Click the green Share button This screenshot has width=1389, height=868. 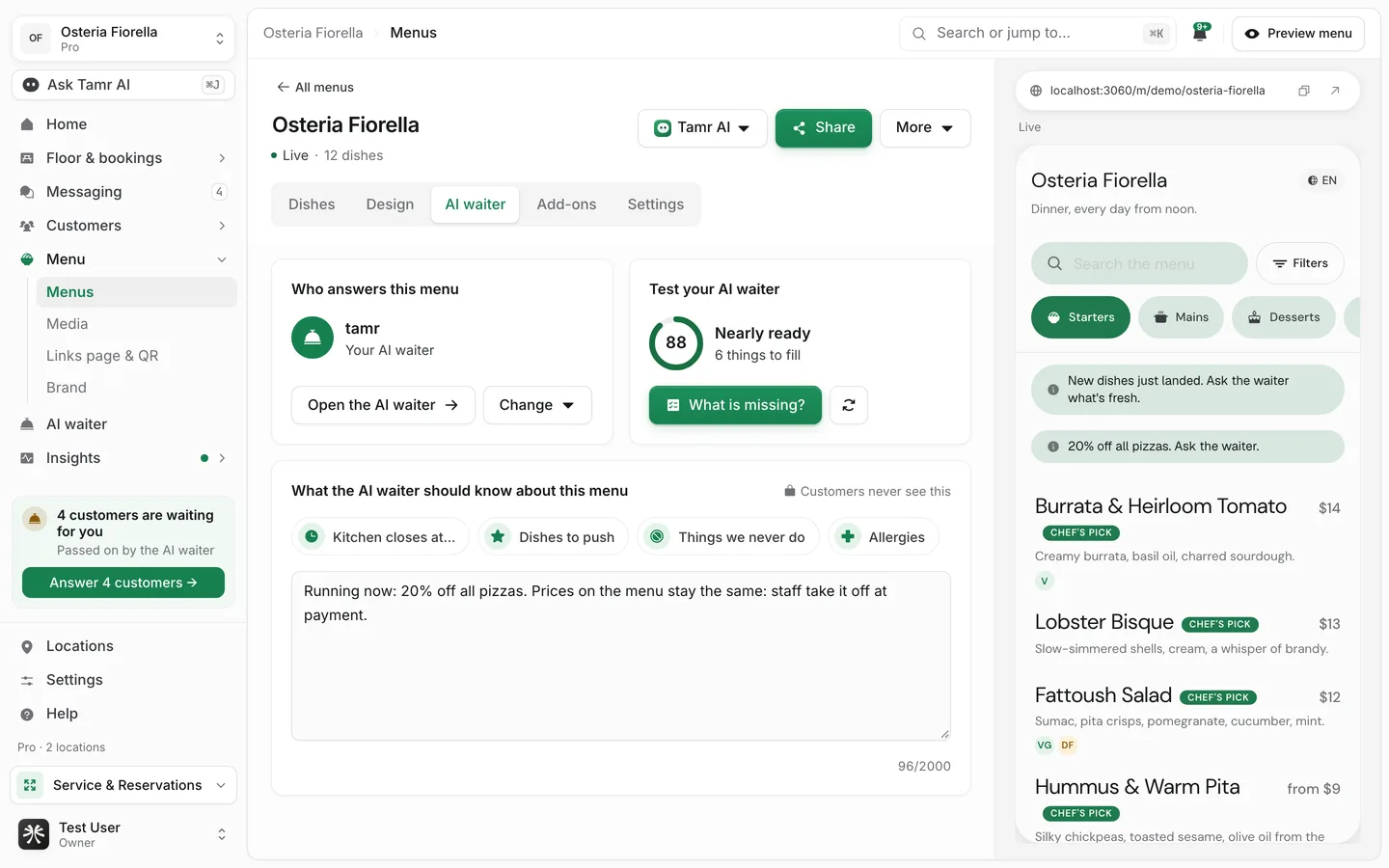824,128
